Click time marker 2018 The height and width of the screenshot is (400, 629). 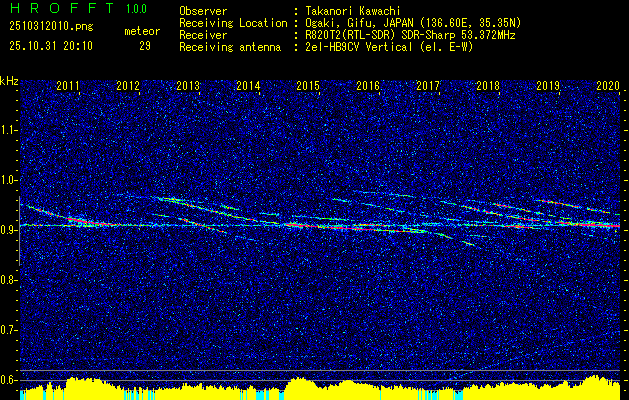(x=488, y=85)
